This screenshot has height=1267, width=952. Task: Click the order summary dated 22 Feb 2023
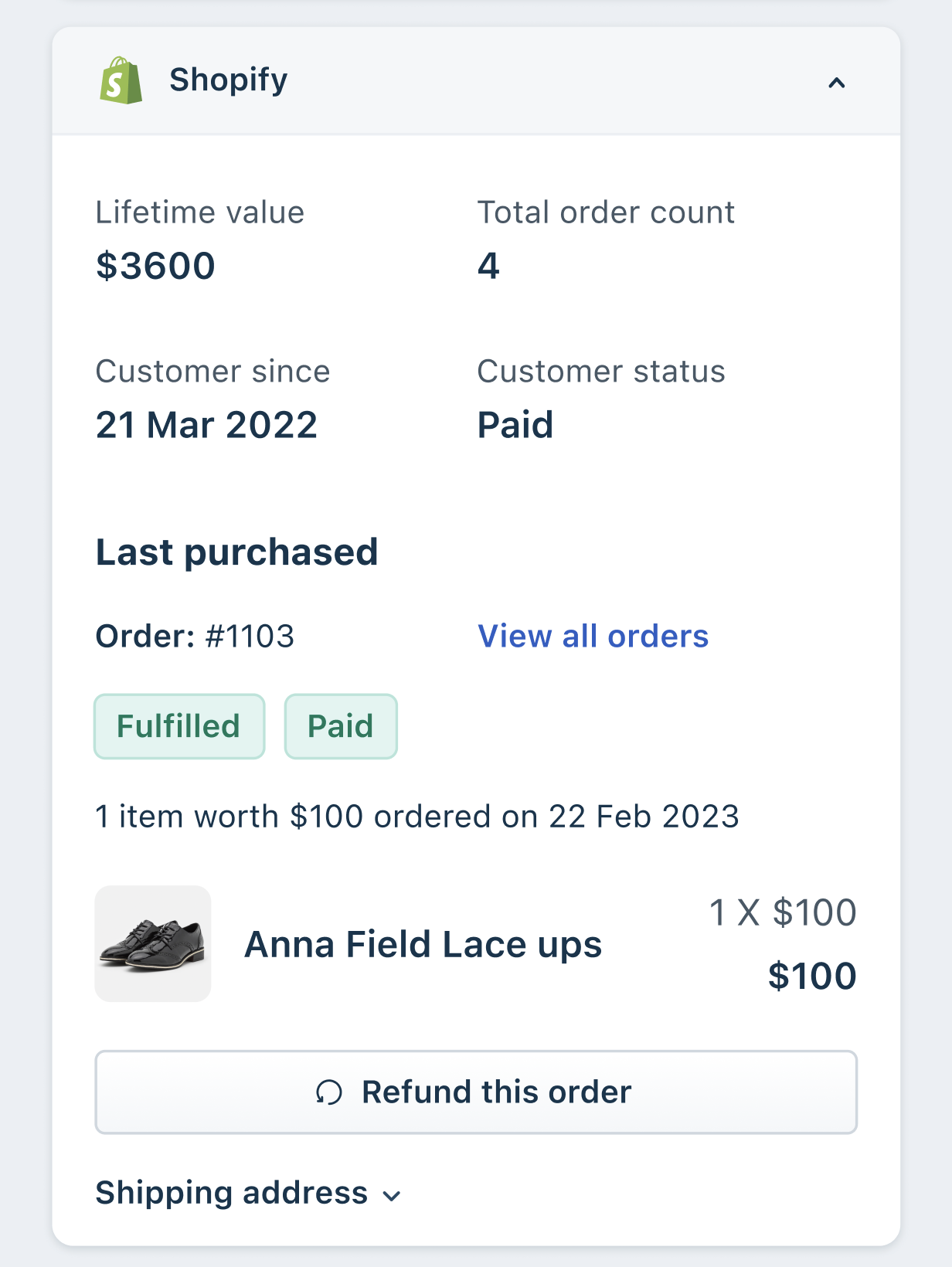(417, 817)
